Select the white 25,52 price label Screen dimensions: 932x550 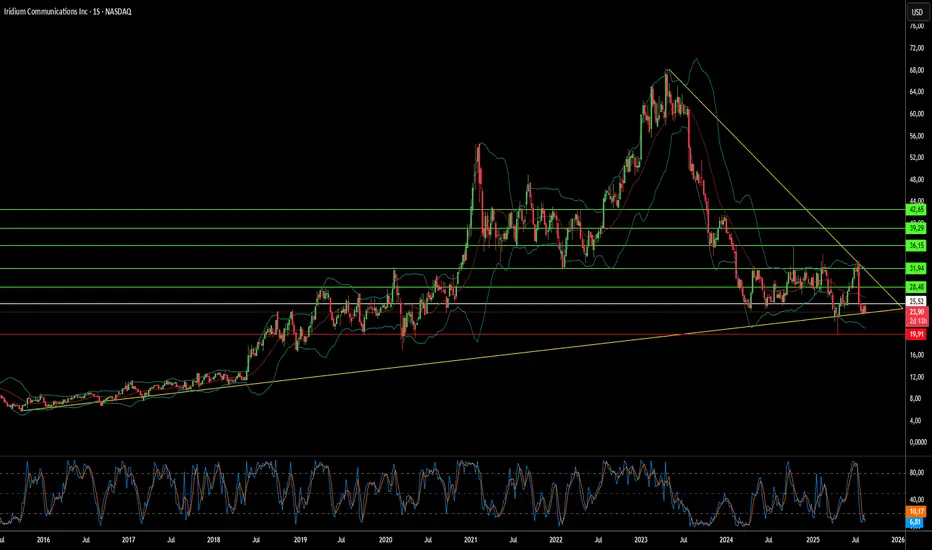click(917, 302)
